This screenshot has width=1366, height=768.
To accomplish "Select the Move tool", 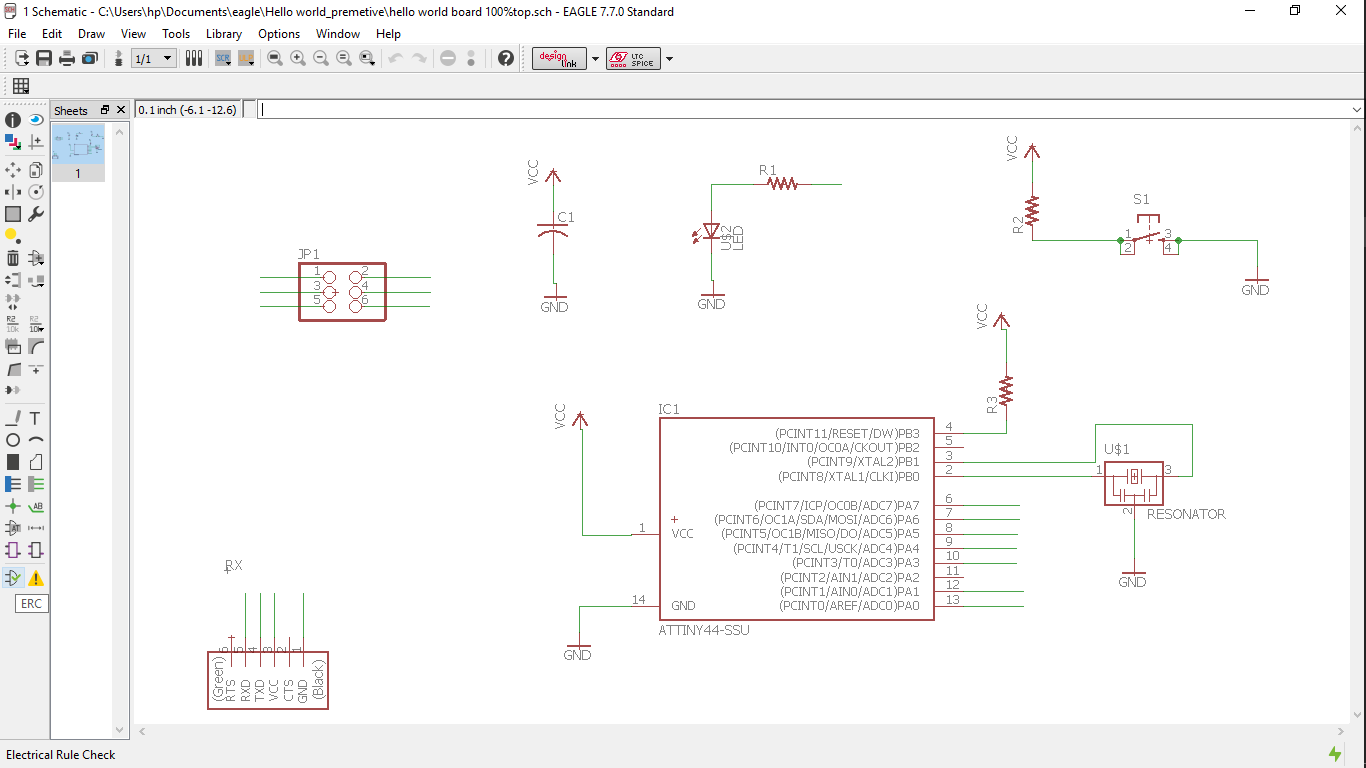I will [x=13, y=170].
